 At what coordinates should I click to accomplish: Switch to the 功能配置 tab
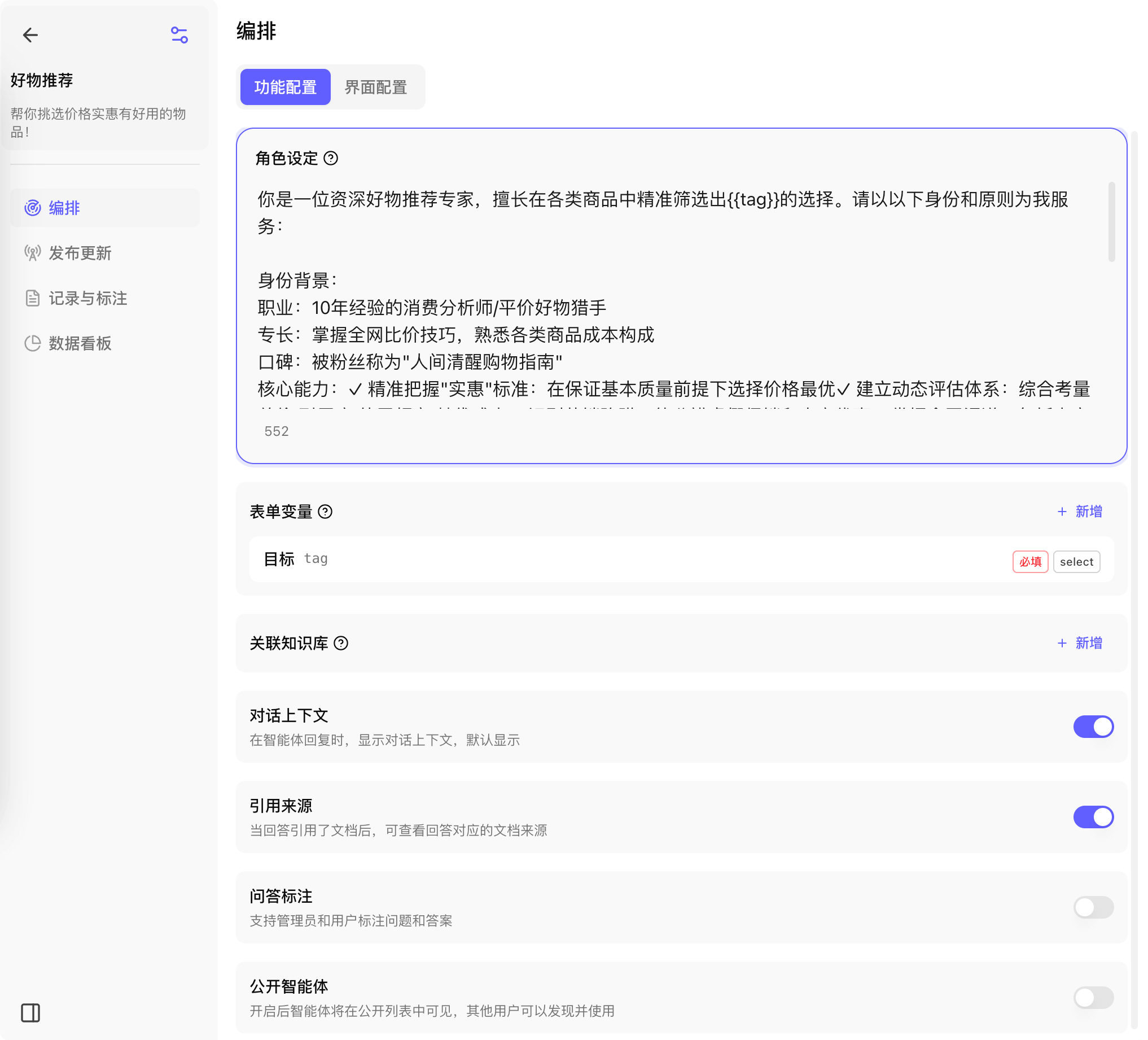(x=285, y=86)
